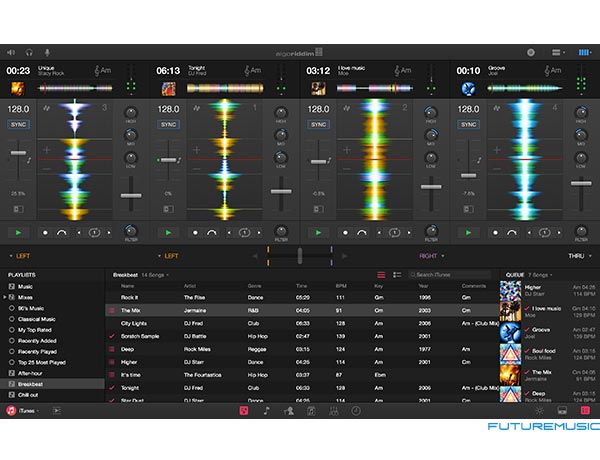Open the Queue 7 Songs dropdown
600x460 pixels.
point(529,275)
